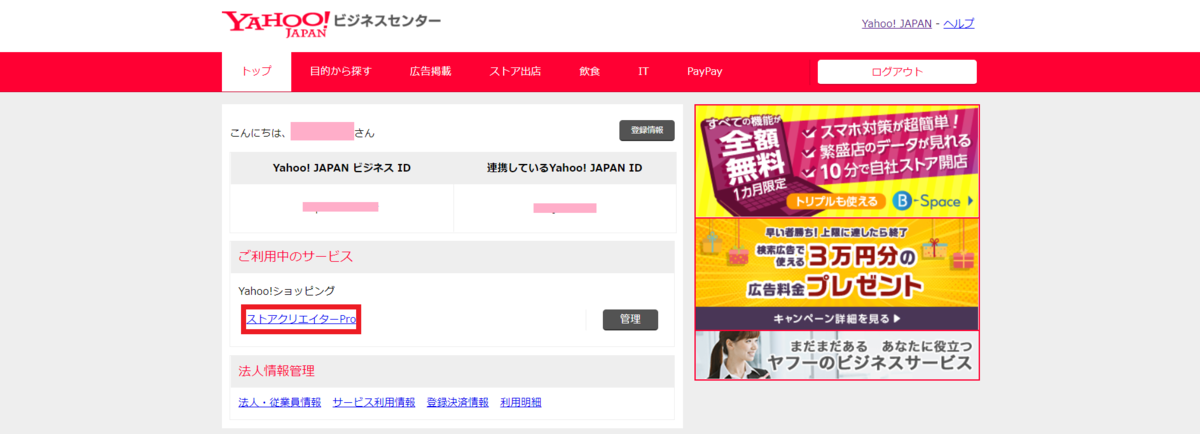This screenshot has height=434, width=1200.
Task: Click the Yahoo! JAPAN ビジネス ID column header
Action: pos(342,168)
